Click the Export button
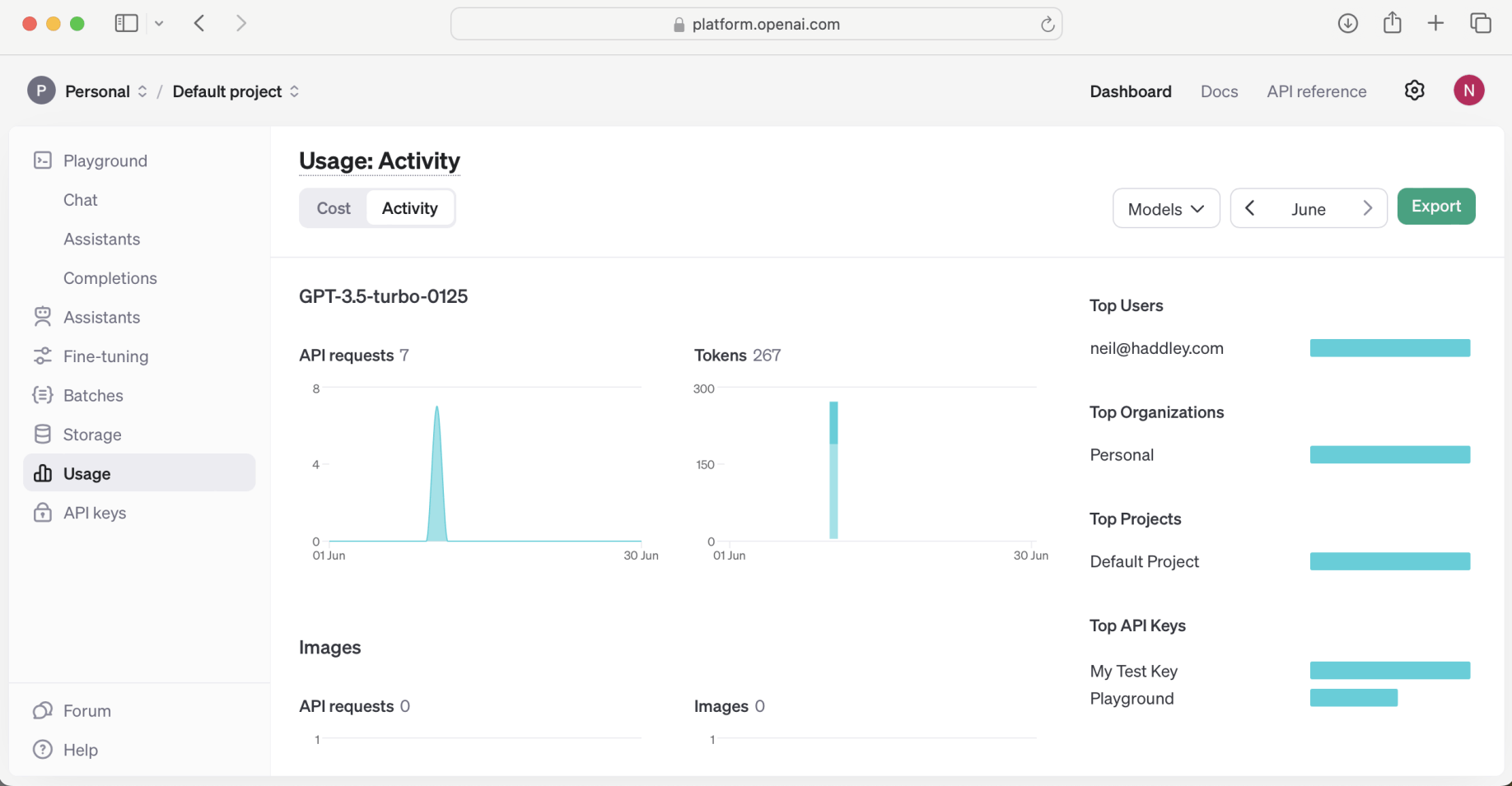 pos(1435,207)
